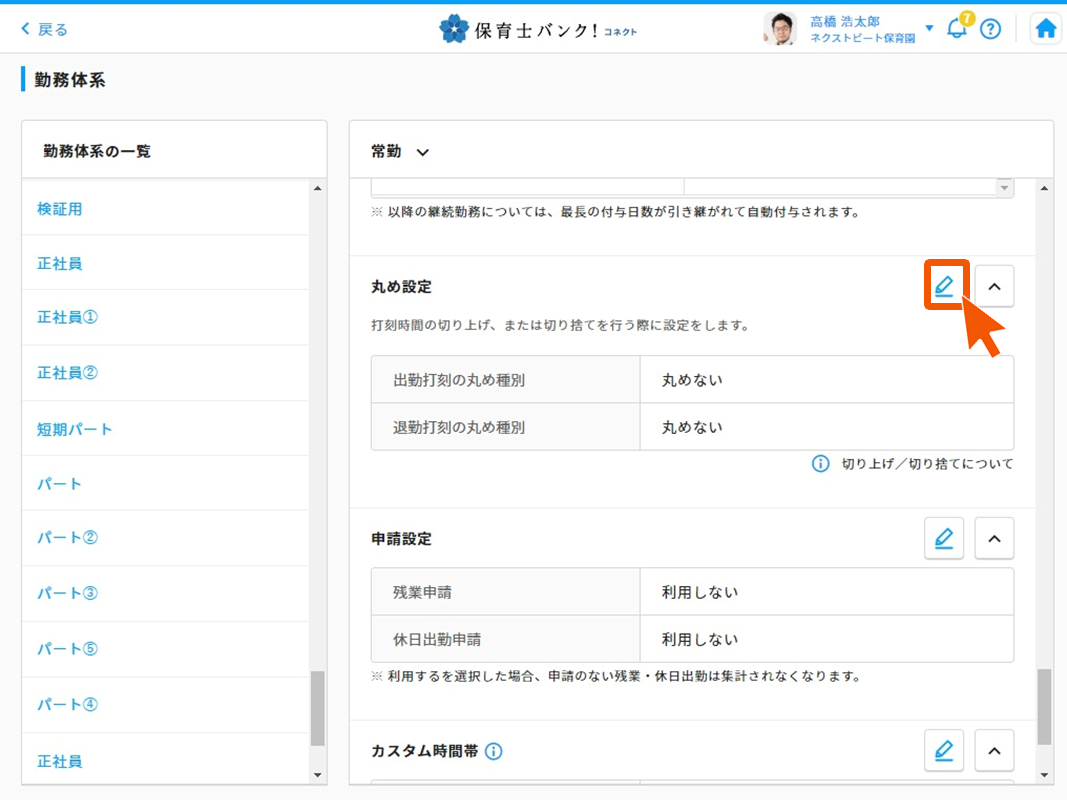The width and height of the screenshot is (1067, 800).
Task: Click the 戻る back link
Action: pyautogui.click(x=44, y=29)
